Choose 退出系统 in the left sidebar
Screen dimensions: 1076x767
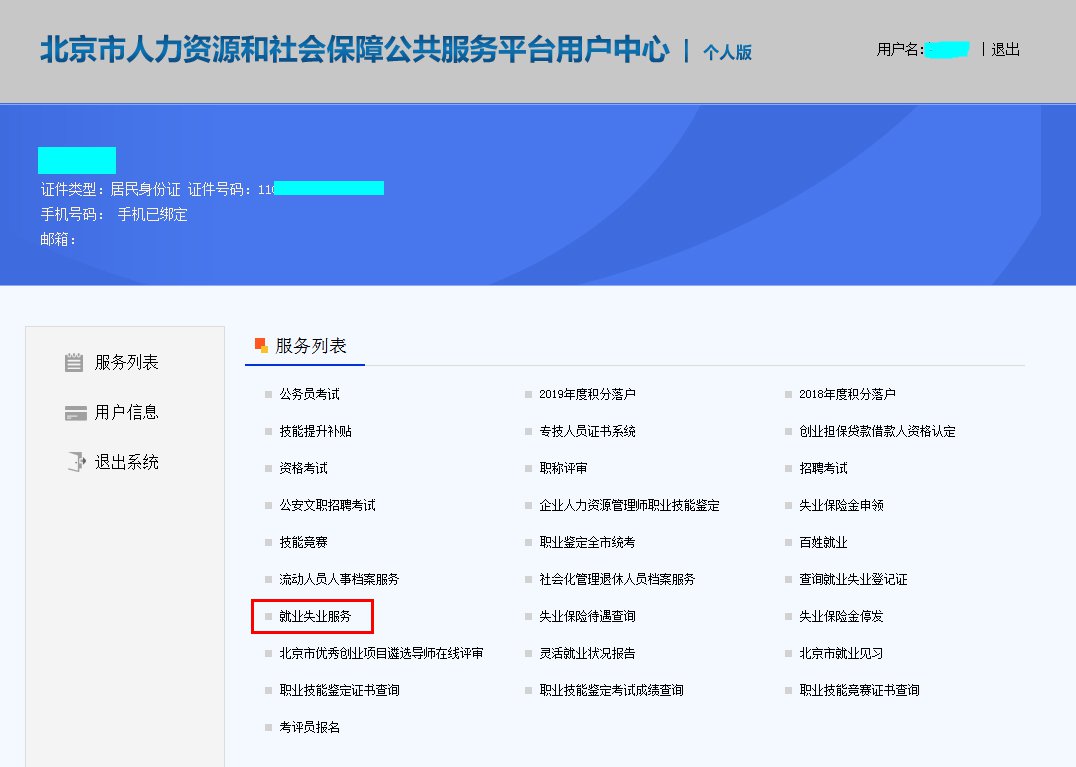(126, 462)
